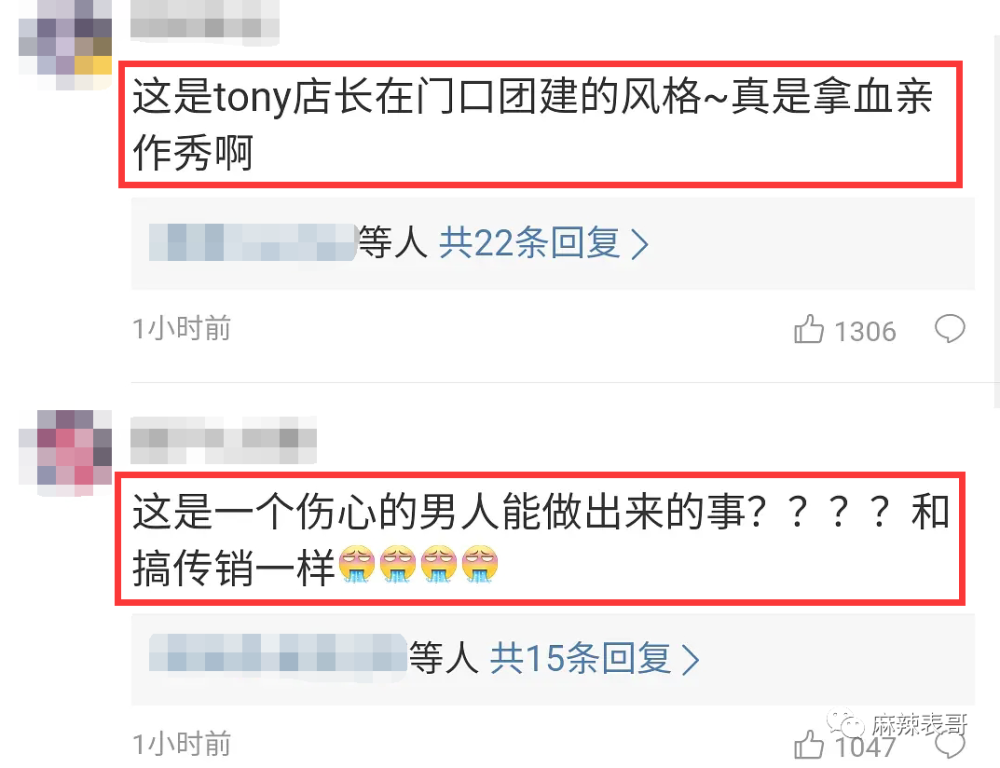Viewport: 1000px width, 768px height.
Task: Click chevron arrow after 共15条回复
Action: 691,659
